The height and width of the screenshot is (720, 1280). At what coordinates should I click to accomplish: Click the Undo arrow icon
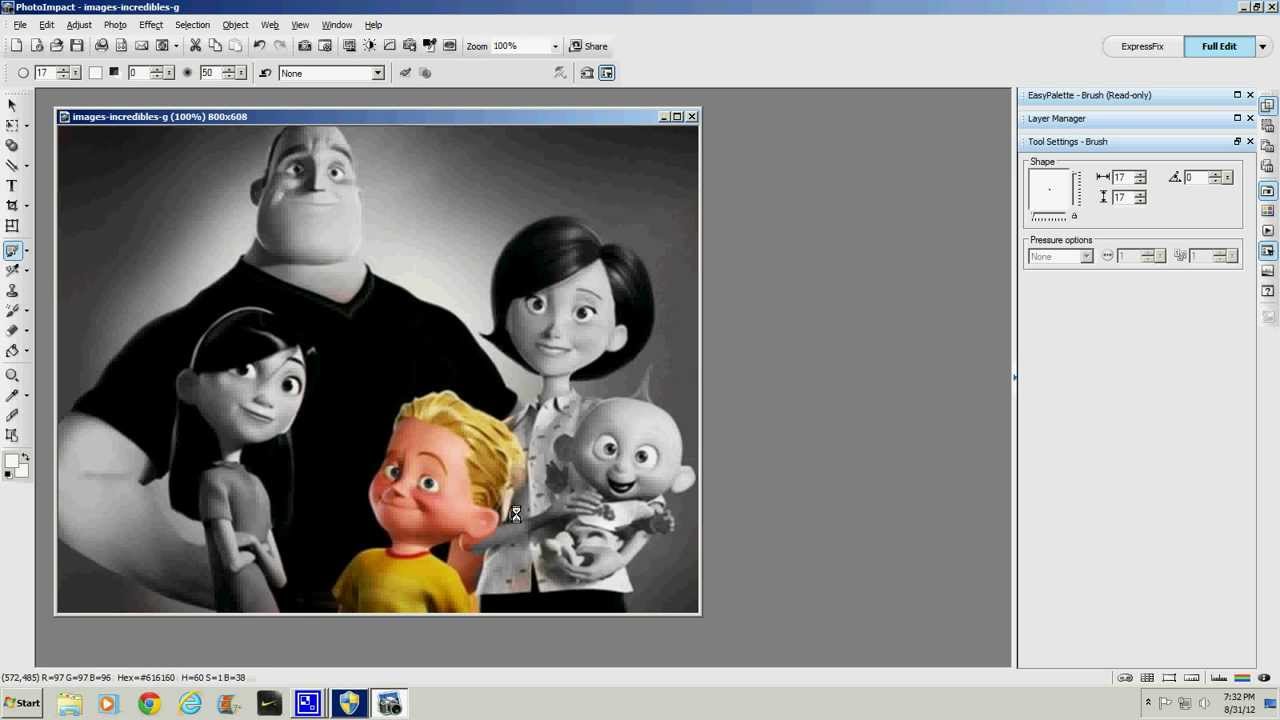tap(259, 46)
